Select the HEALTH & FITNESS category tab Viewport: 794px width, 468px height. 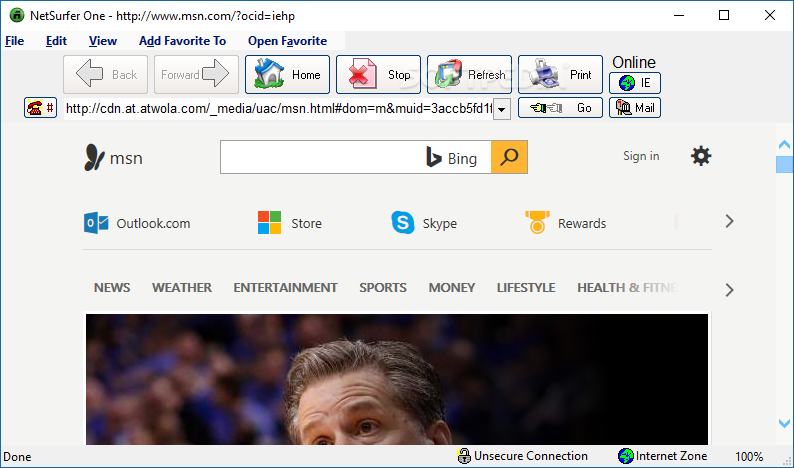point(628,288)
